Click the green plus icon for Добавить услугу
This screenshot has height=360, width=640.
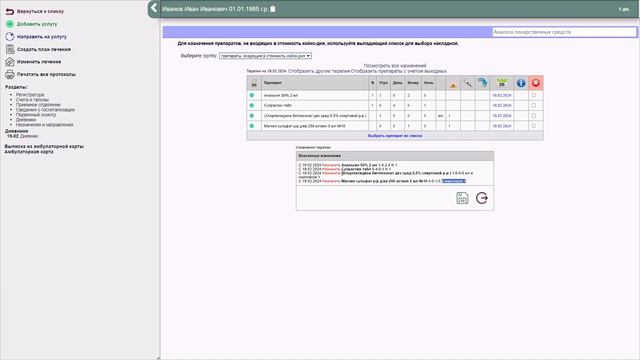pos(10,24)
